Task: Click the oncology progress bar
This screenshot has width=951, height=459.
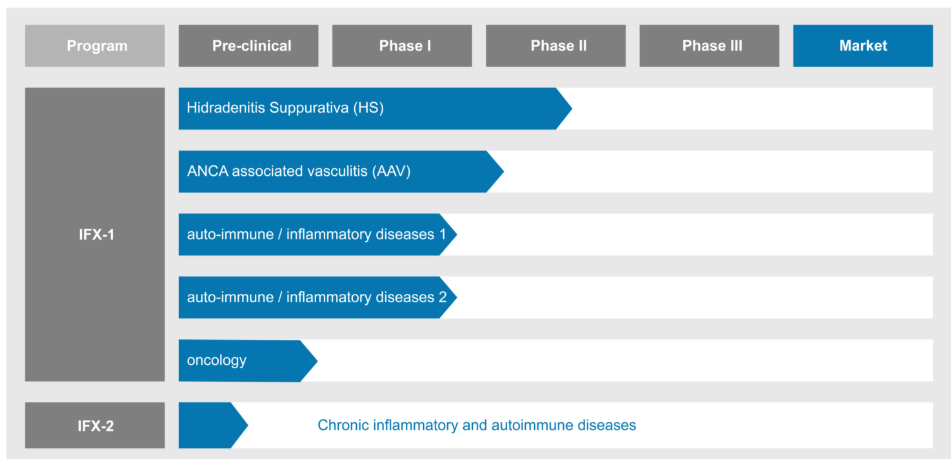Action: (248, 360)
